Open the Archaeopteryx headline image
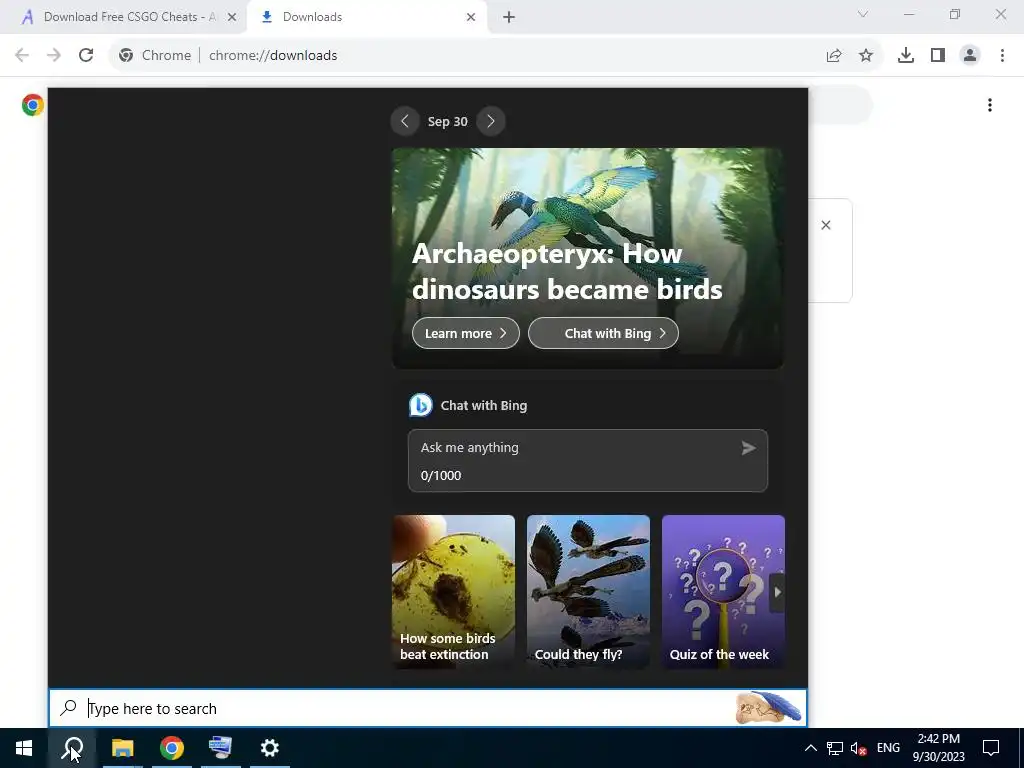The height and width of the screenshot is (768, 1024). (x=588, y=258)
